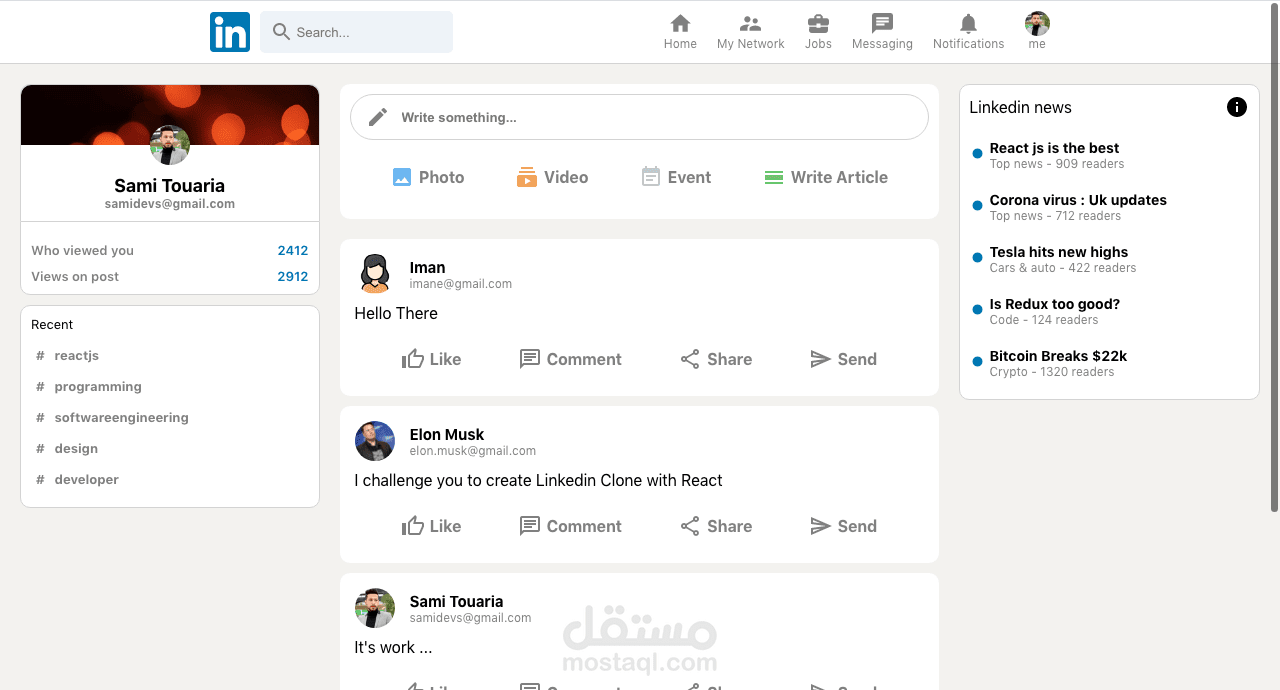Click Views on post count 2912
The height and width of the screenshot is (690, 1280).
[x=293, y=277]
